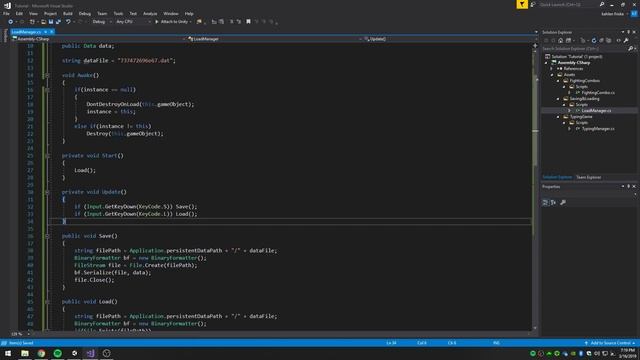Switch to the Team Explorer tab
Viewport: 640px width, 360px height.
point(589,177)
